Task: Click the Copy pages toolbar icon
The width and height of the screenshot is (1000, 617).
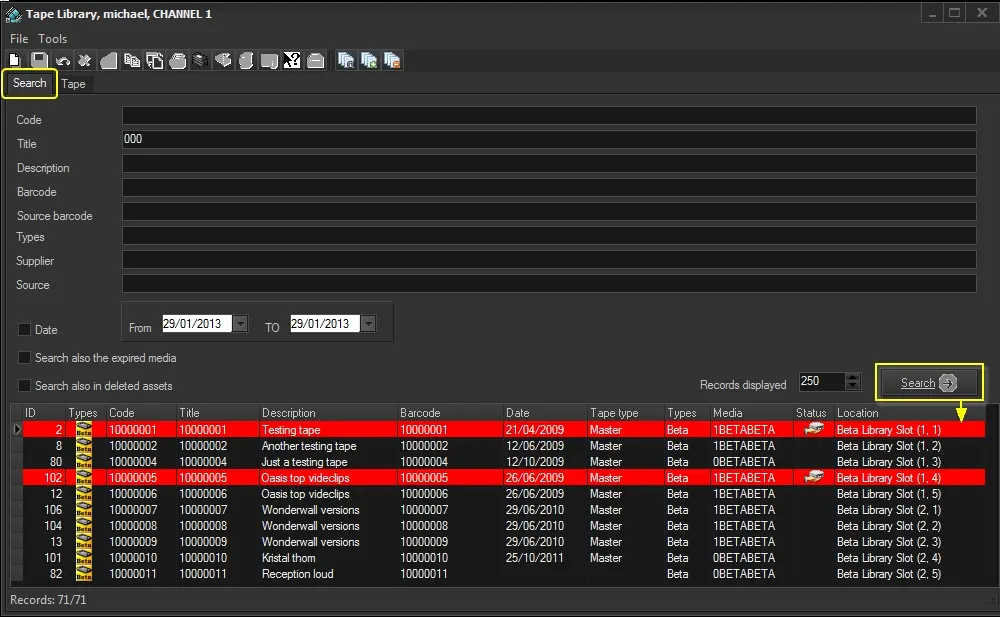Action: click(131, 61)
